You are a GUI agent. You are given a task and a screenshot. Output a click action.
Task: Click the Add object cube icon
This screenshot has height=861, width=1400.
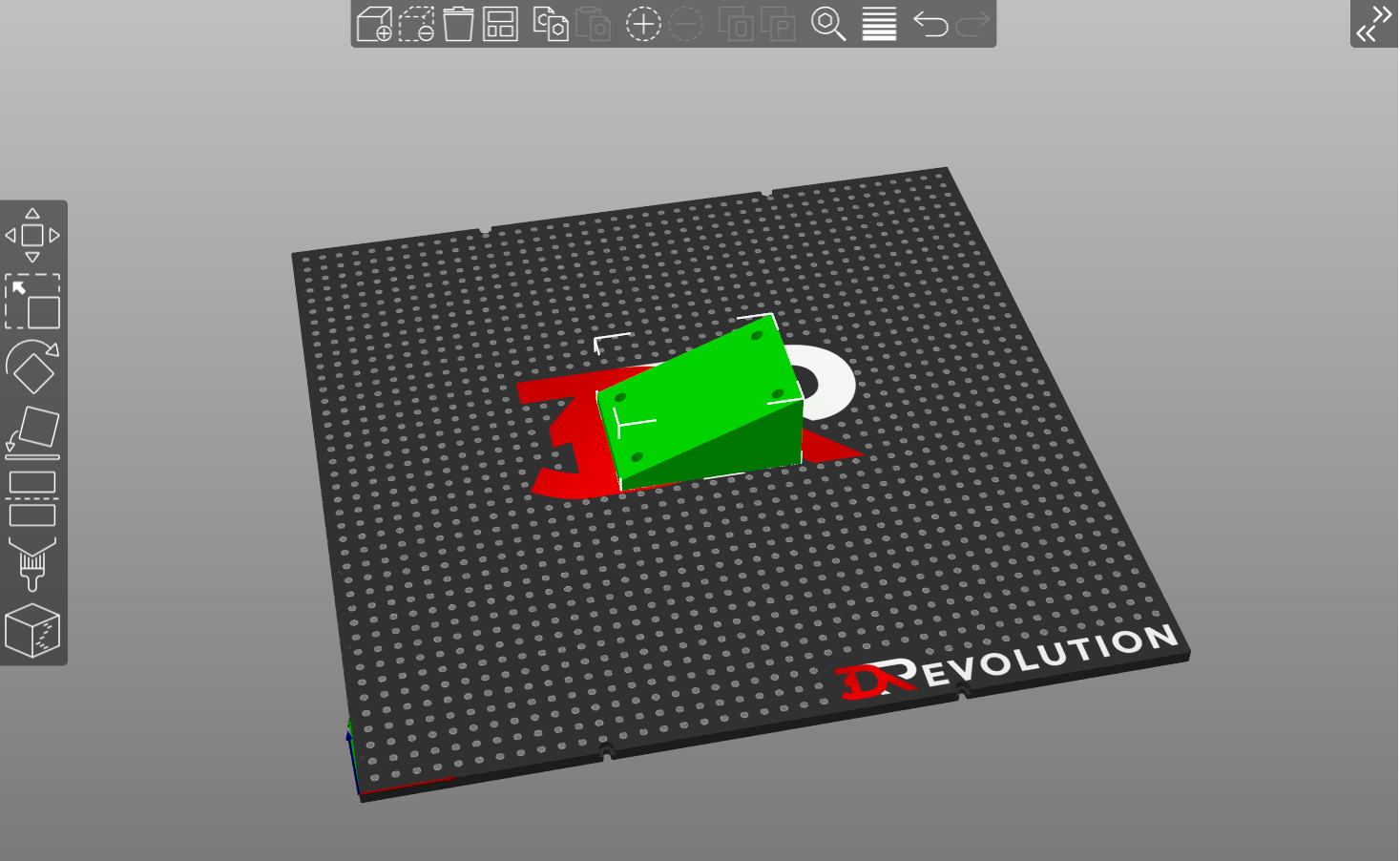(374, 24)
